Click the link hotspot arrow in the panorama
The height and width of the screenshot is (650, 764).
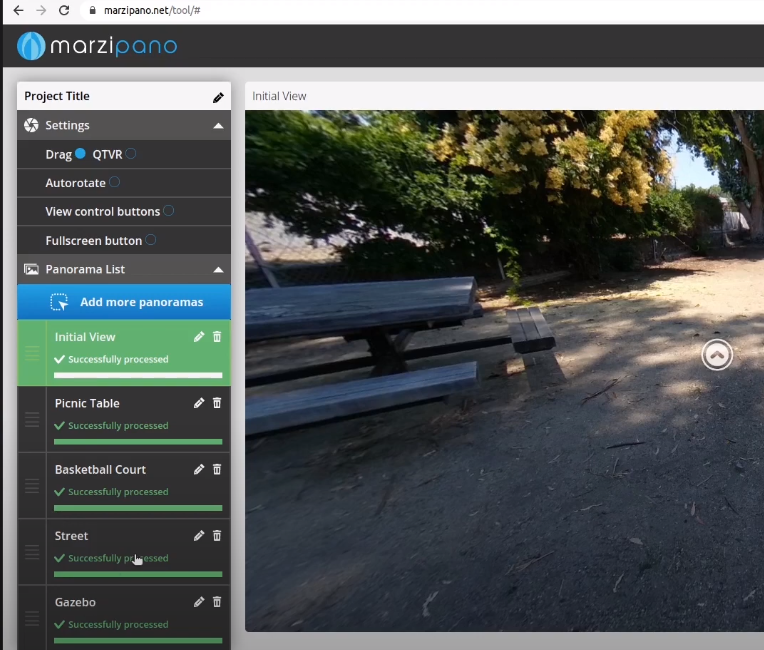(x=717, y=355)
